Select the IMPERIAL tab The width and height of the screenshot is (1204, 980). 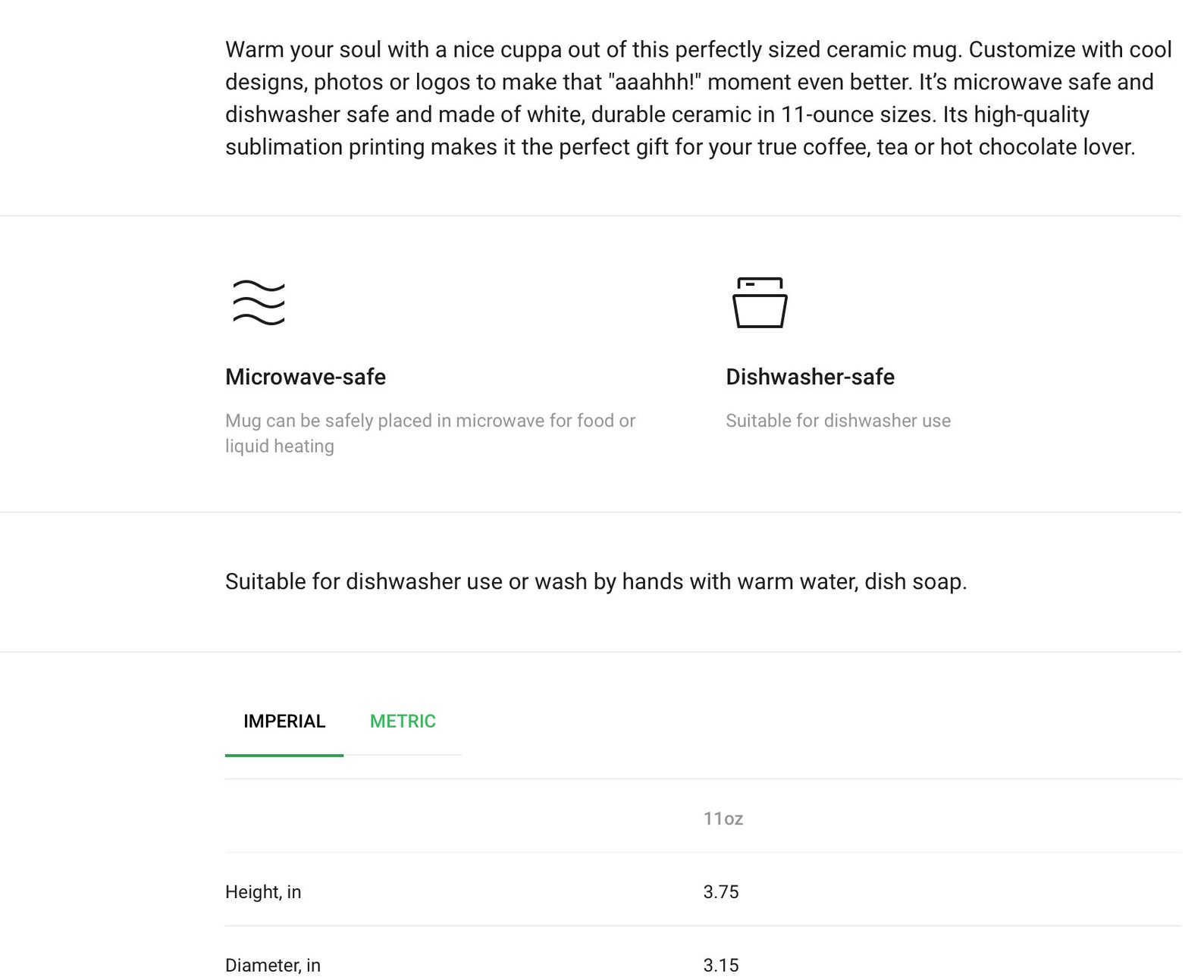284,721
